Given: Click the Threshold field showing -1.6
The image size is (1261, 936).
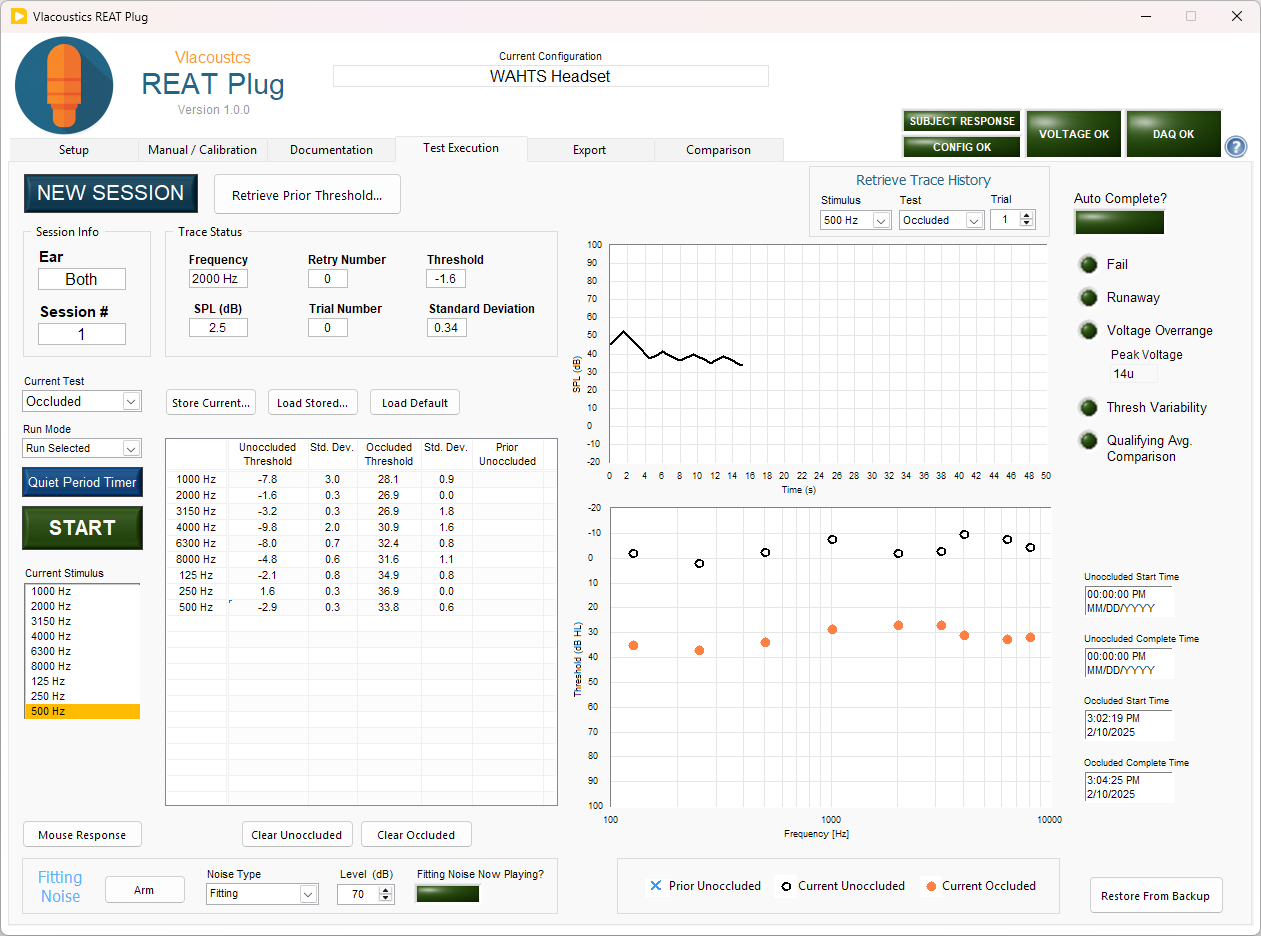Looking at the screenshot, I should click(447, 279).
